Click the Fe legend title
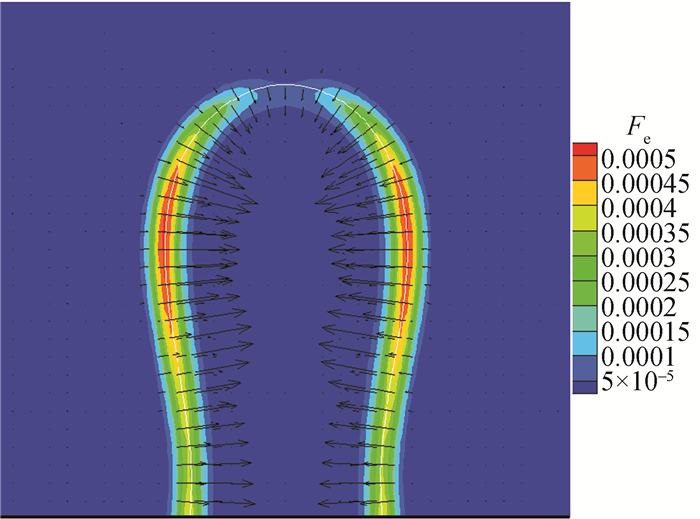 (x=639, y=128)
